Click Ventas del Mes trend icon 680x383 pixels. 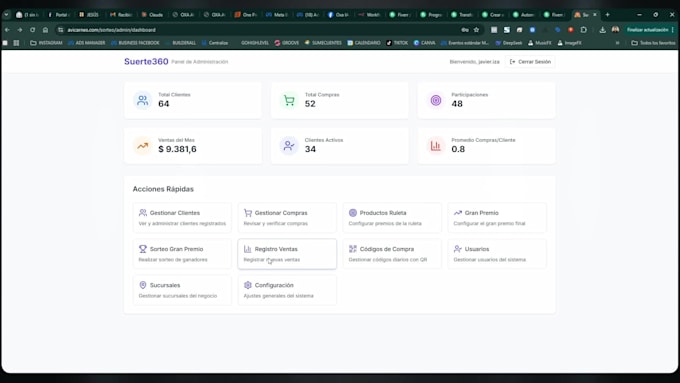(142, 146)
